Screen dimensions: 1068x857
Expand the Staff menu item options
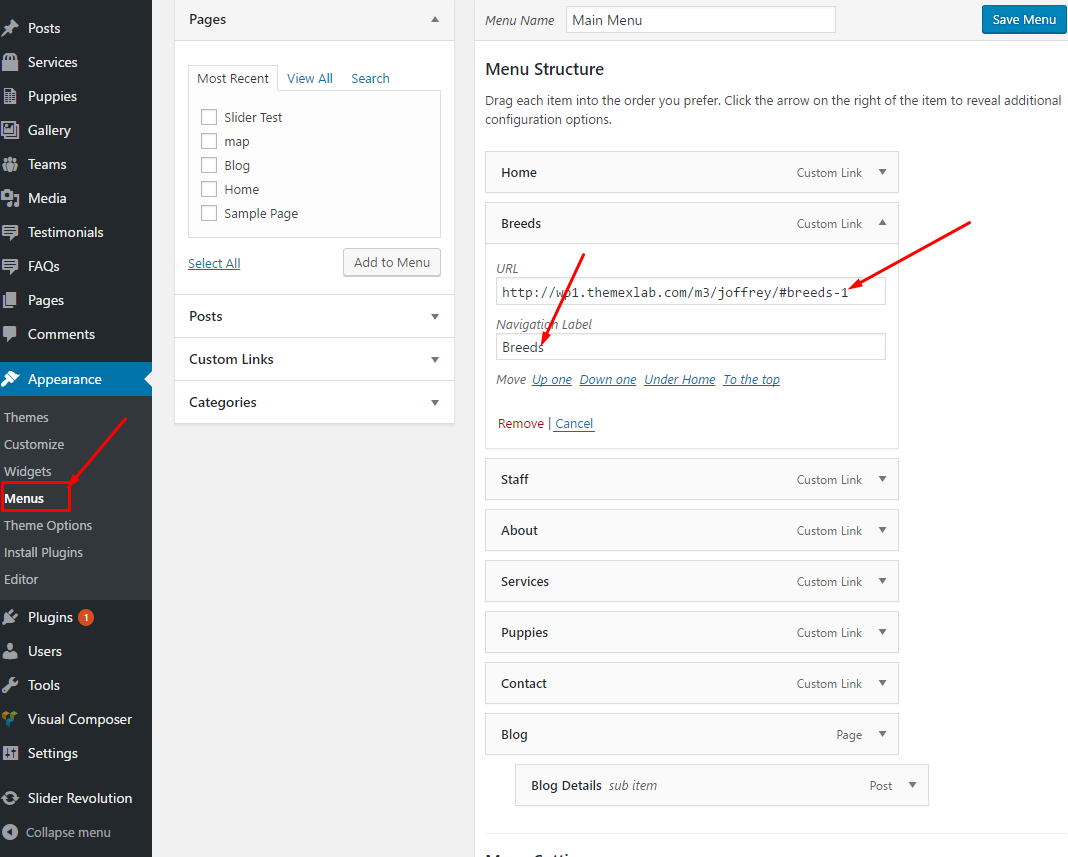pos(882,480)
